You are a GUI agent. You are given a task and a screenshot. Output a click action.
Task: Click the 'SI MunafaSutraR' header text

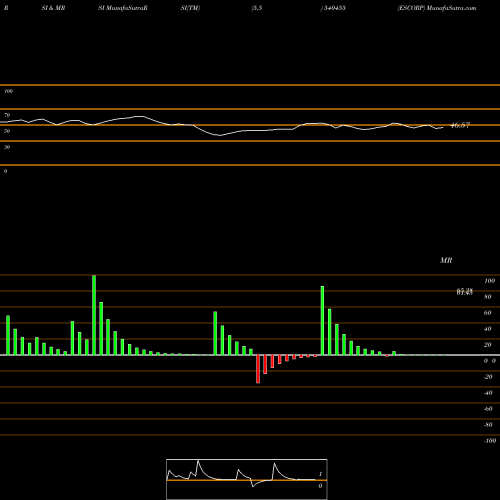[123, 8]
